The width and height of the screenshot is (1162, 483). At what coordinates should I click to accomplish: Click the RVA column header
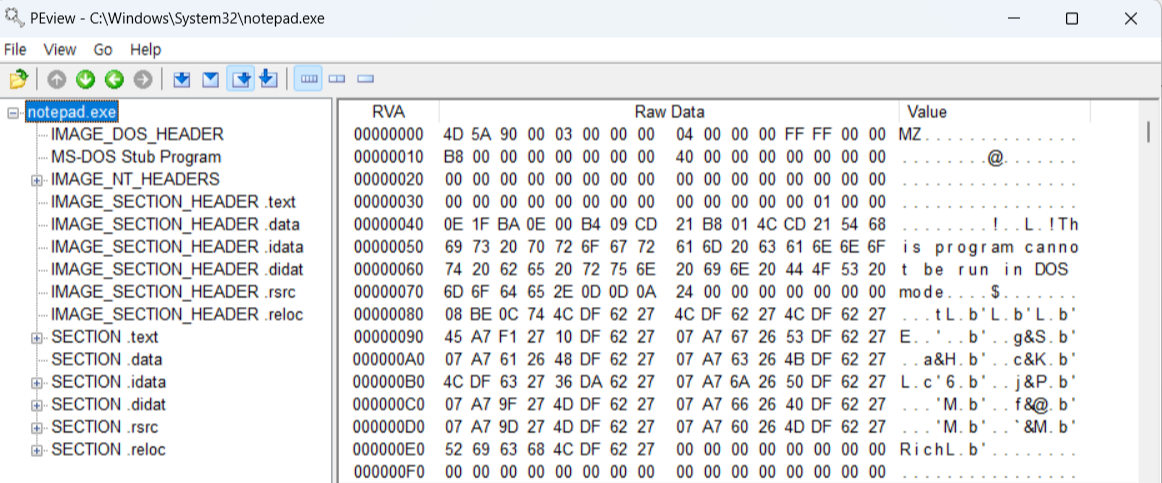pyautogui.click(x=388, y=112)
